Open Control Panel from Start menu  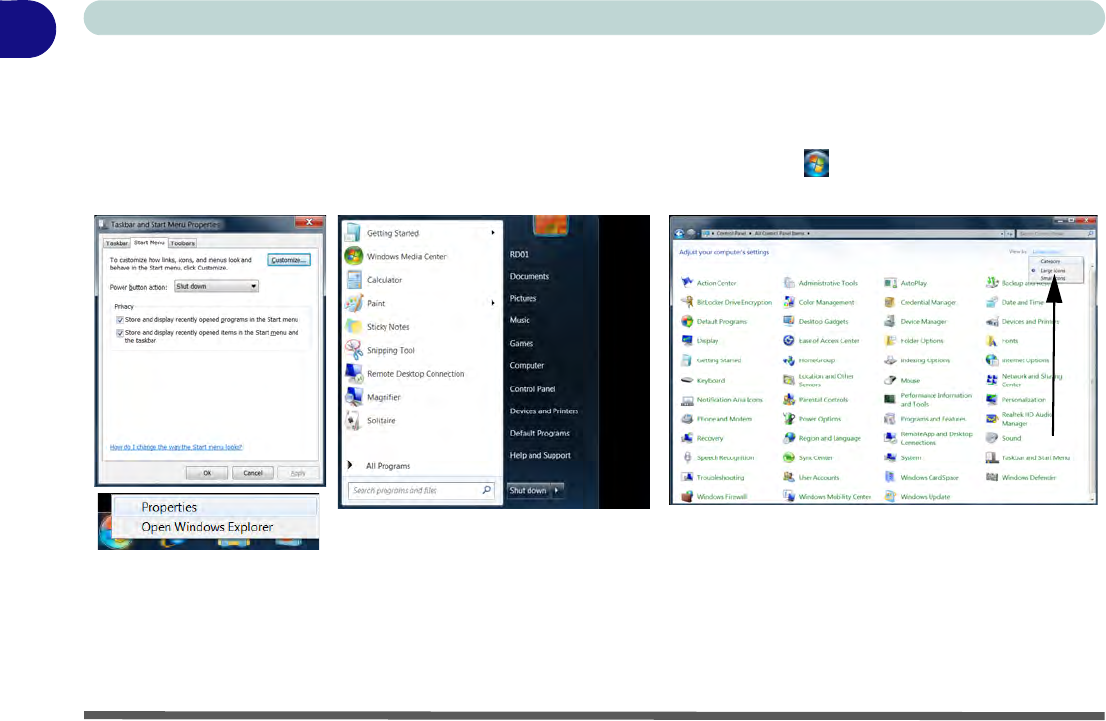(x=533, y=389)
